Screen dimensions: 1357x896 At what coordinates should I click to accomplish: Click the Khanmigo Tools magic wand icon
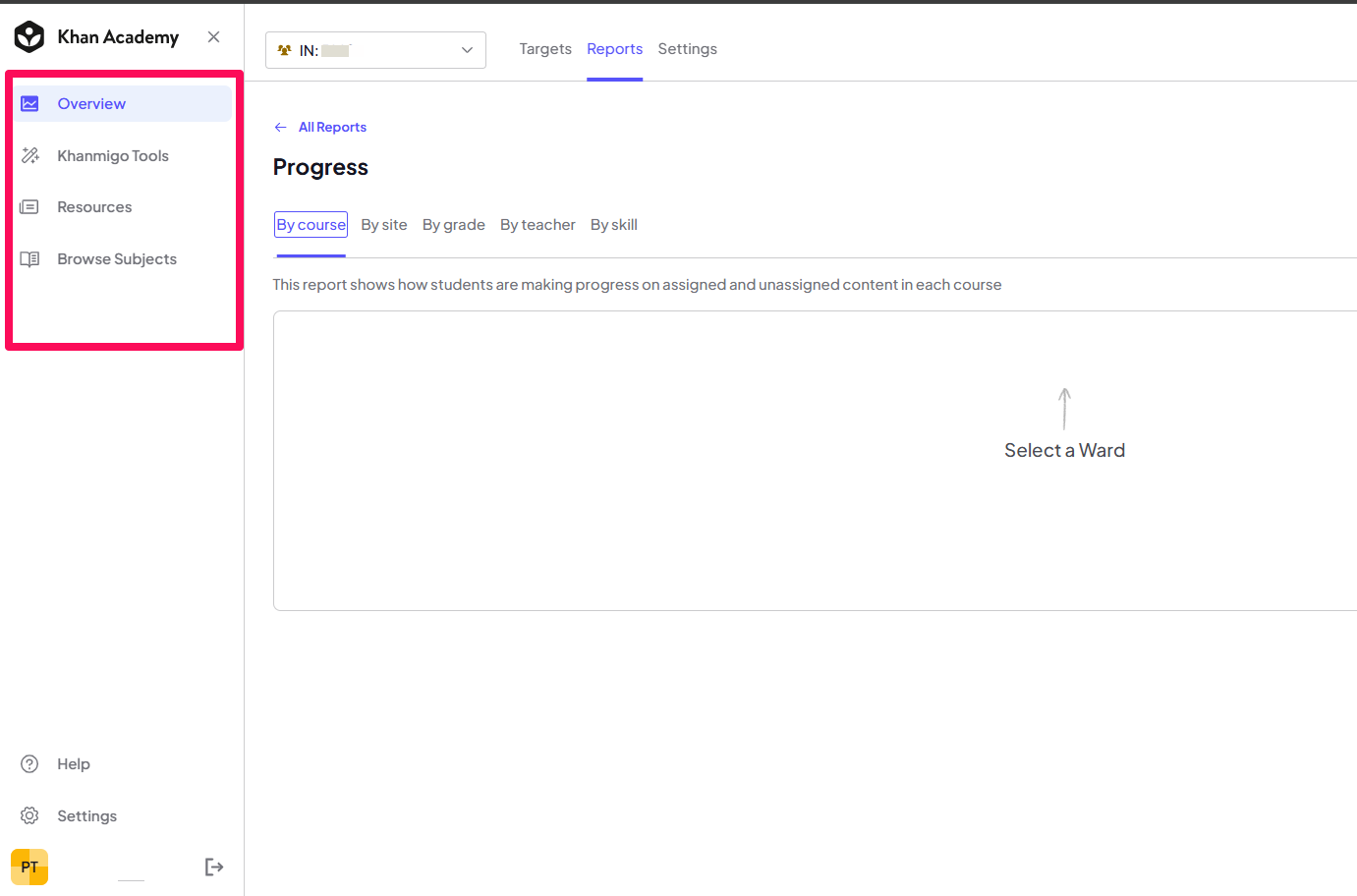coord(29,155)
